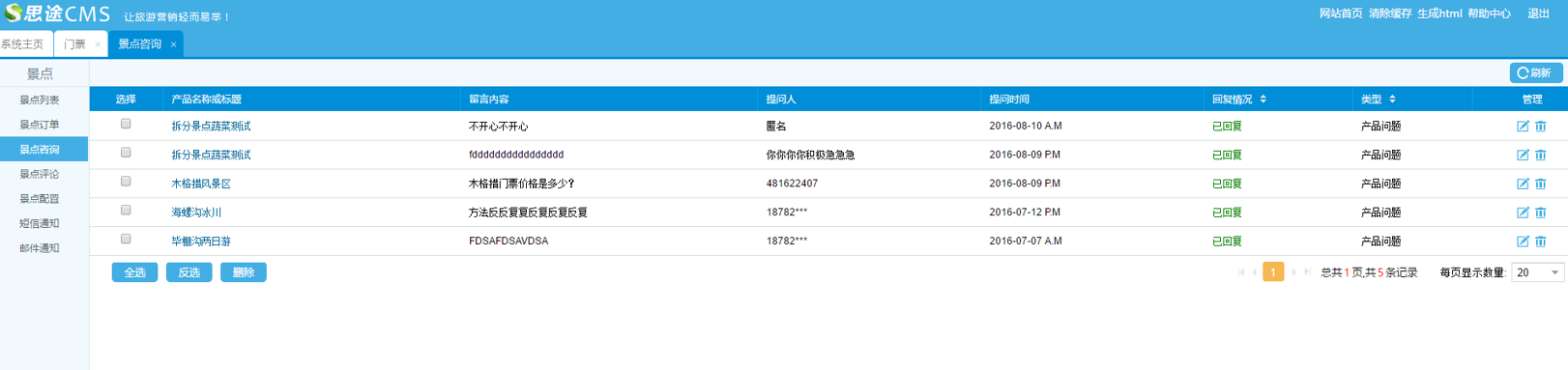Open 景点订单 in the sidebar

tap(40, 125)
